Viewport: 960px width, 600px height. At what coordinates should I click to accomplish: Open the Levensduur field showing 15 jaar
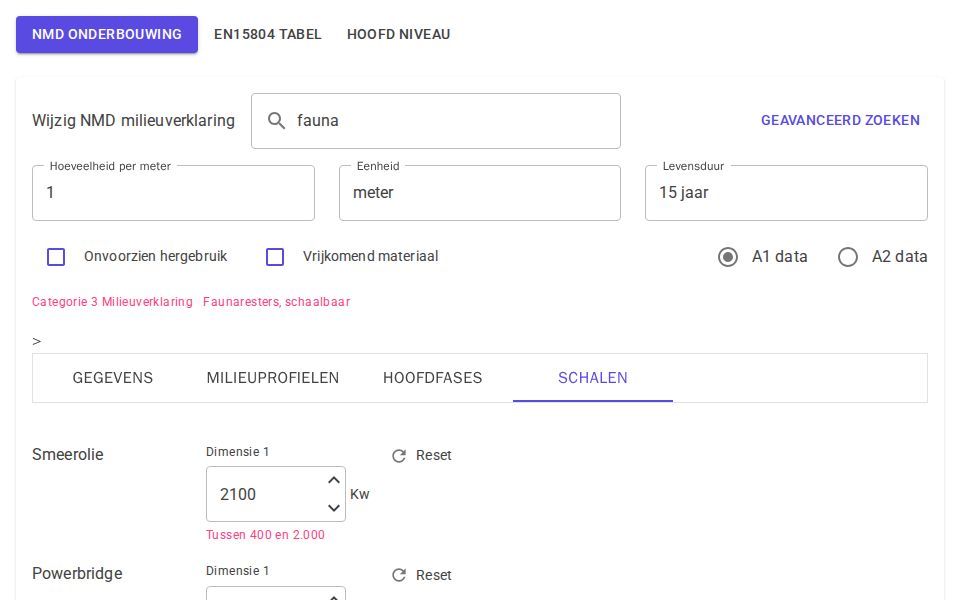[x=786, y=193]
